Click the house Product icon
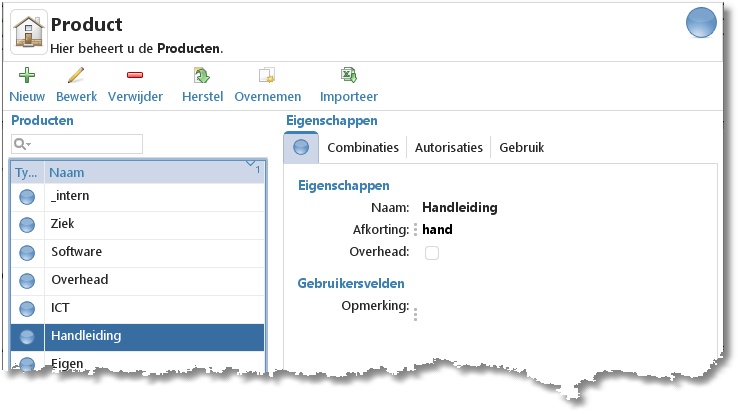This screenshot has height=414, width=738. click(x=29, y=32)
